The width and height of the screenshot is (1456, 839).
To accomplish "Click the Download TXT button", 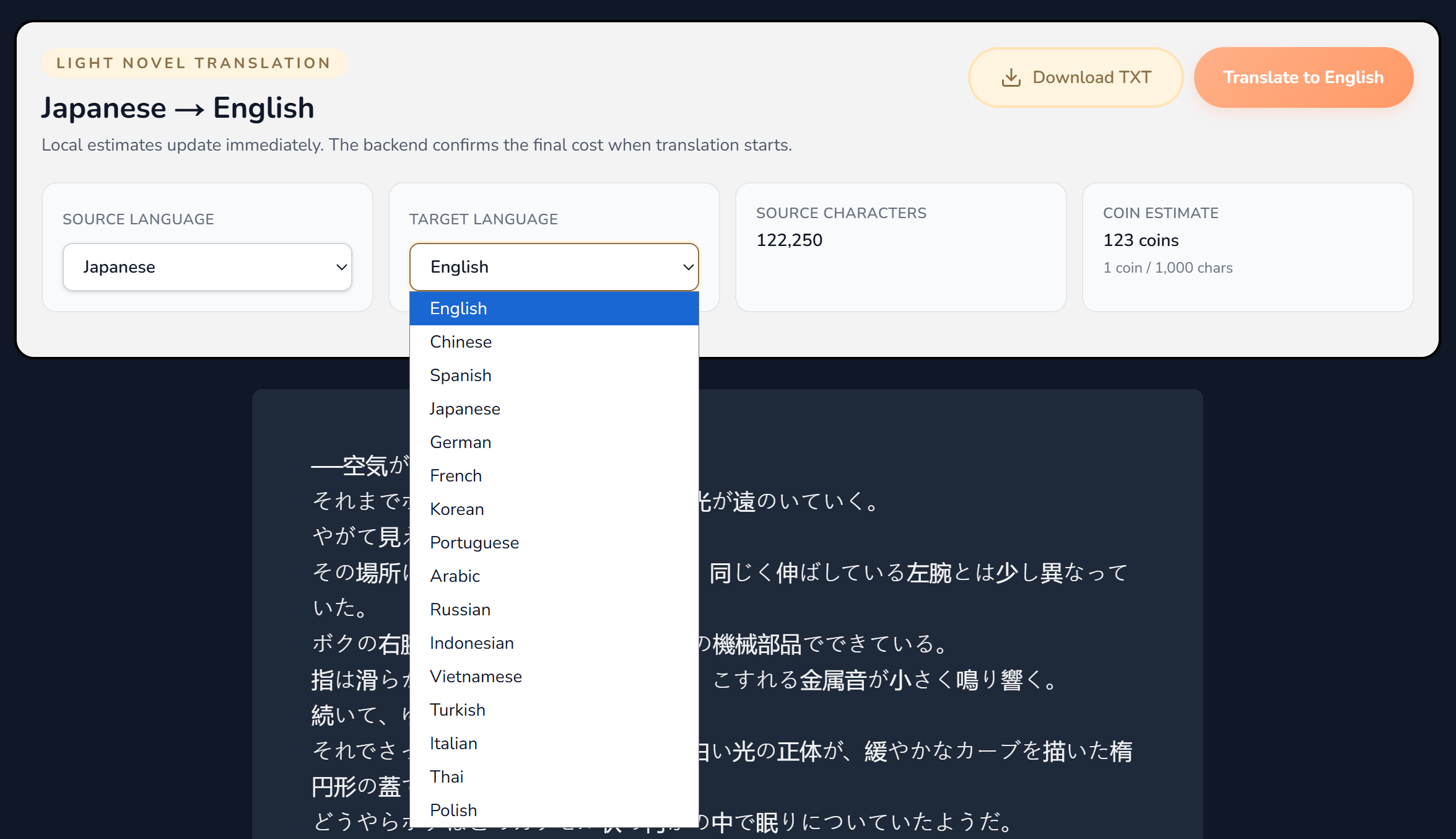I will point(1076,77).
